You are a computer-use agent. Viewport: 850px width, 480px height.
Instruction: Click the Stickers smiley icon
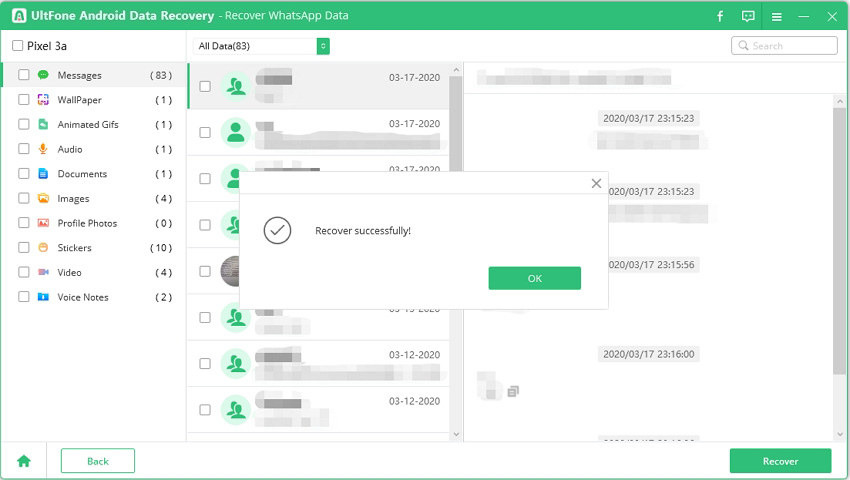pos(43,247)
